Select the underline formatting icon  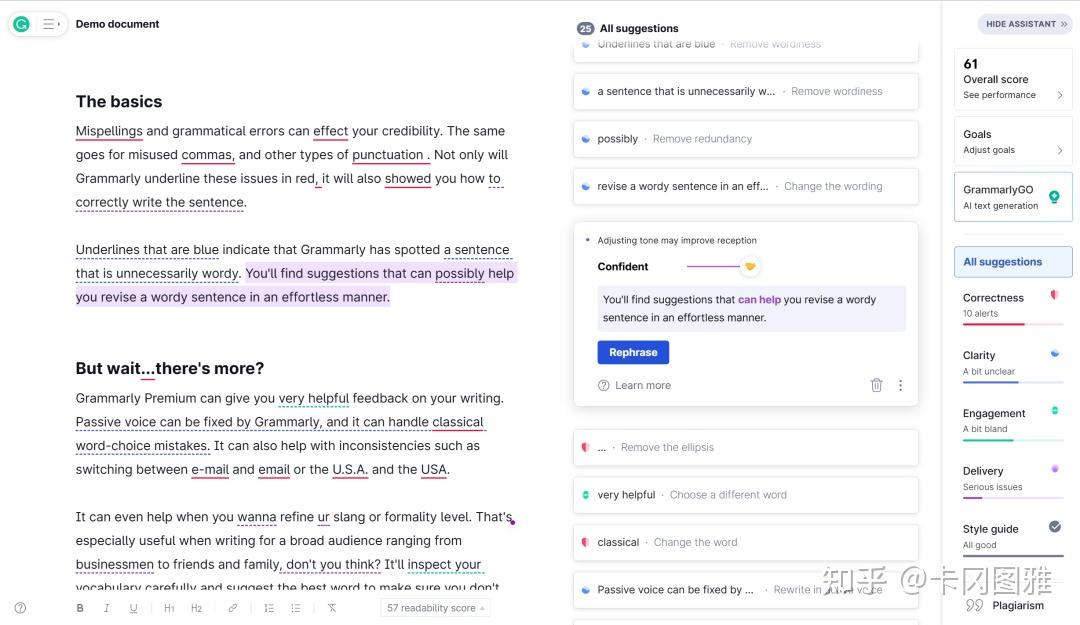click(134, 607)
